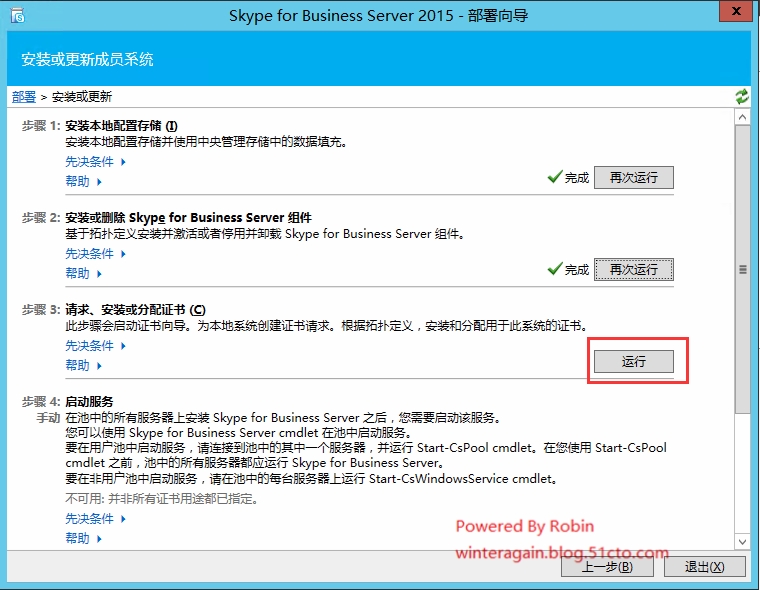Expand 先决条件 under step 3 certificates
This screenshot has width=760, height=590.
click(95, 346)
